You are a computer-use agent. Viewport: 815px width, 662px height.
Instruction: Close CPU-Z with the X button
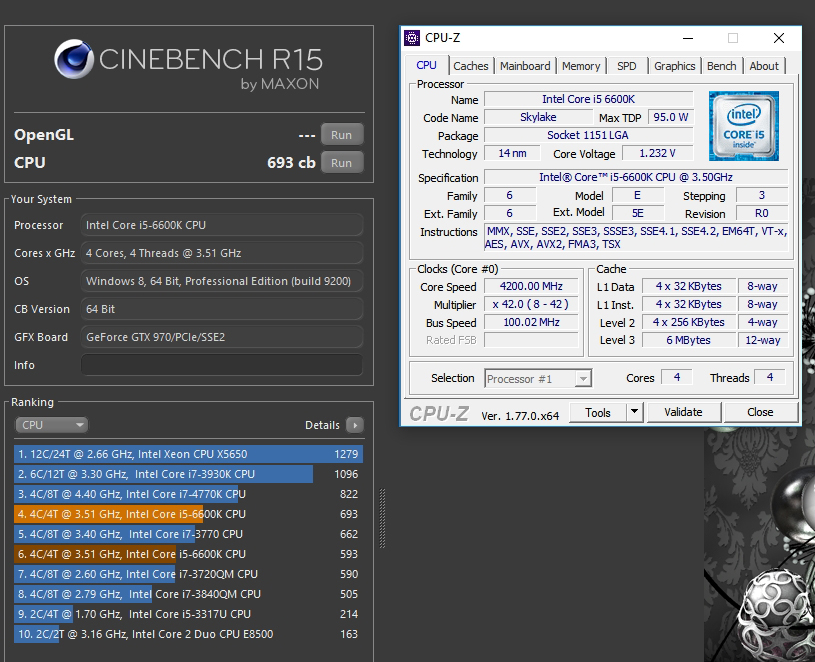click(x=779, y=38)
